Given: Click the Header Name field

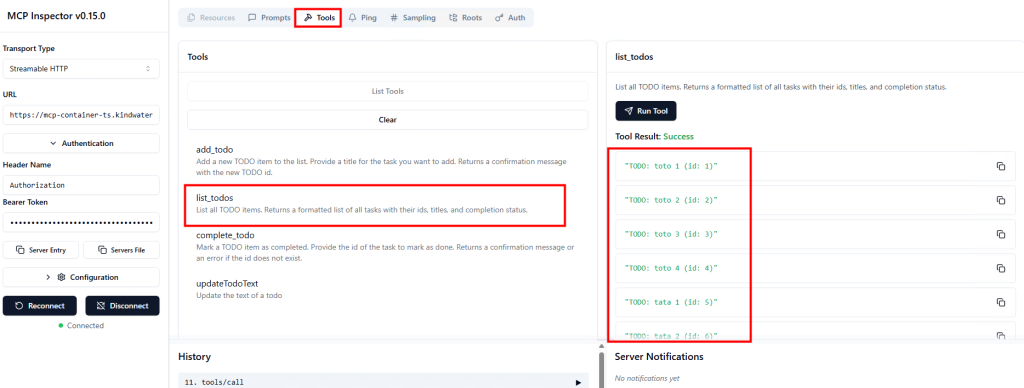Looking at the screenshot, I should [x=81, y=185].
